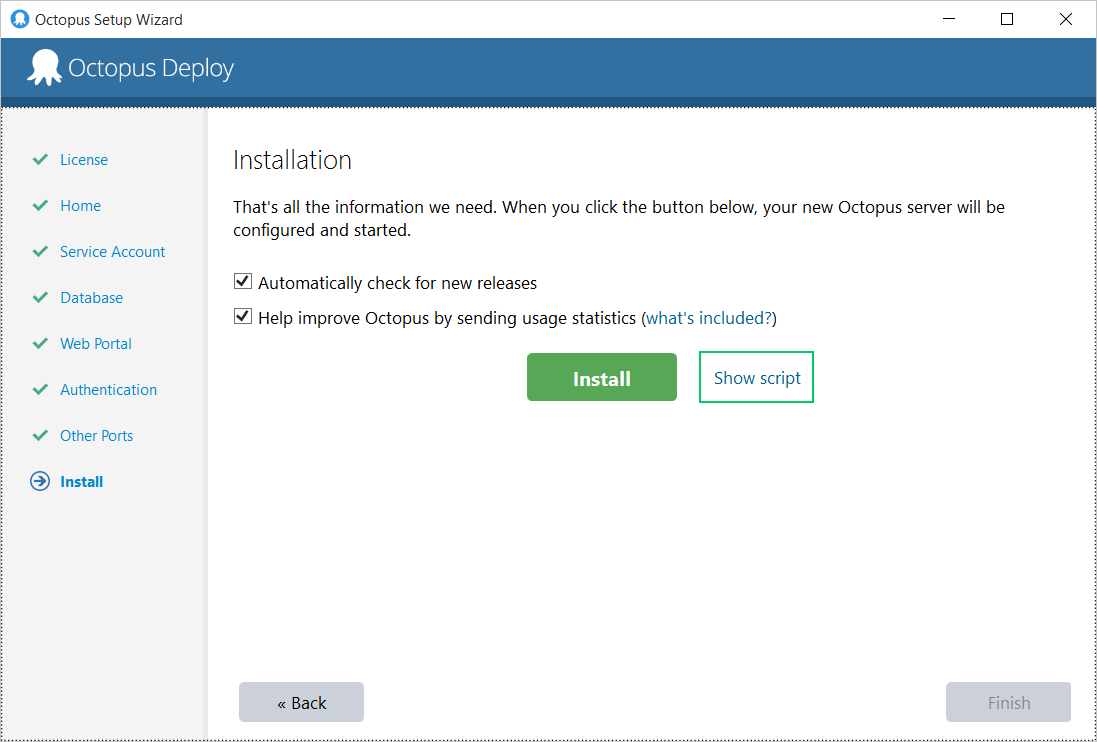Viewport: 1097px width, 742px height.
Task: Open the Home step in sidebar
Action: (80, 206)
